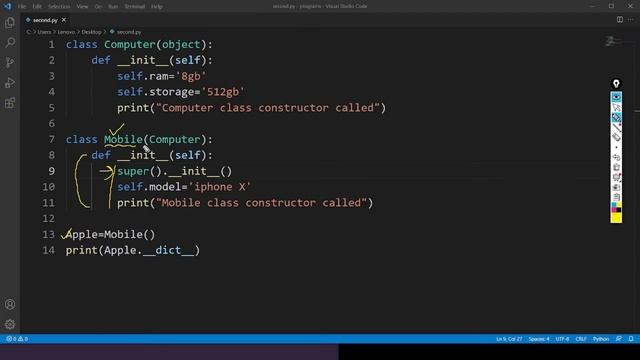This screenshot has width=640, height=360.
Task: Open the Run and Debug view
Action: (x=10, y=83)
